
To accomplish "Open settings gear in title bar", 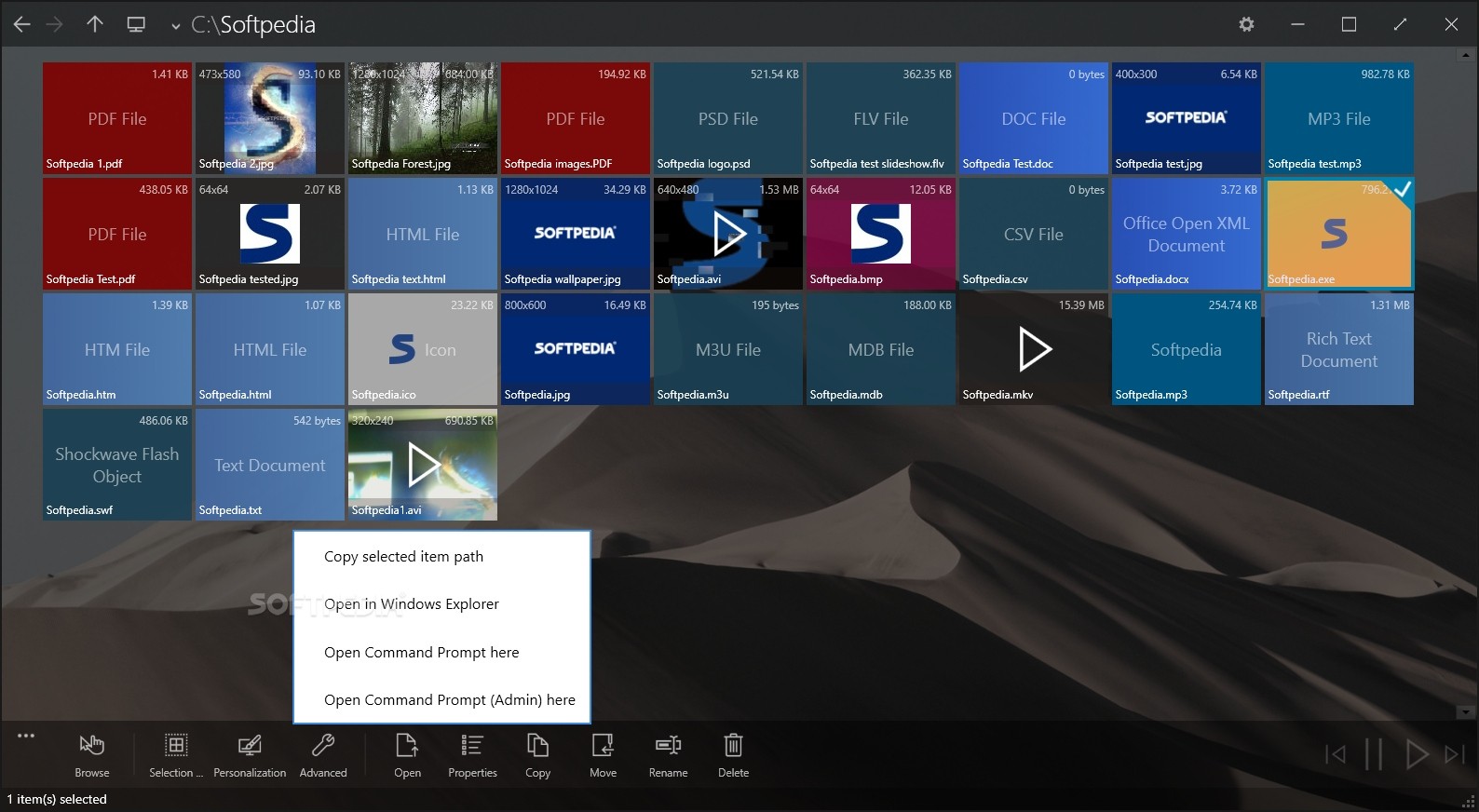I will pyautogui.click(x=1246, y=25).
